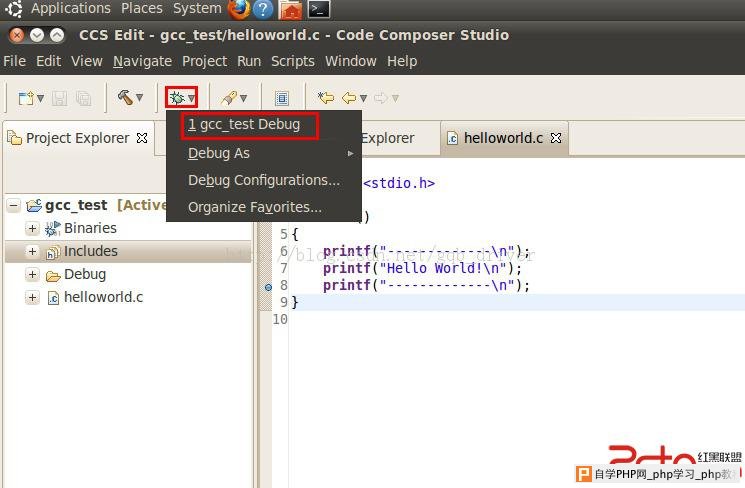Viewport: 745px width, 488px height.
Task: Expand the Includes tree node
Action: pyautogui.click(x=32, y=251)
